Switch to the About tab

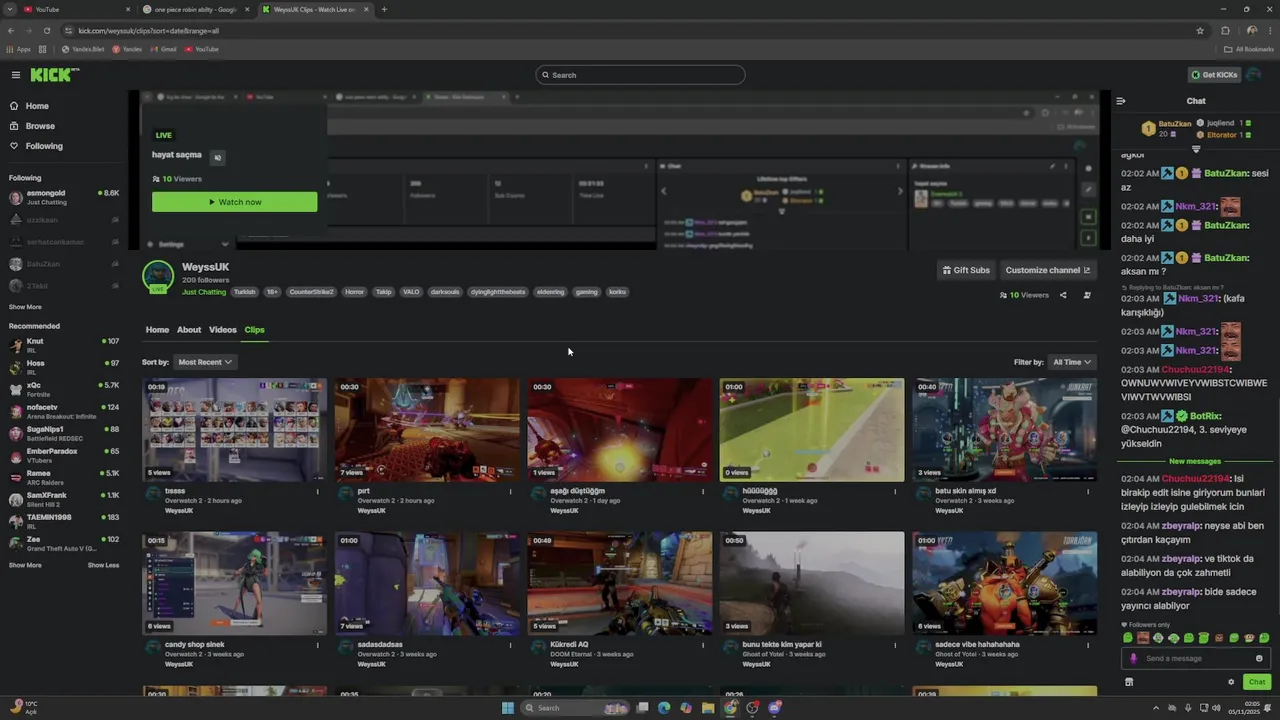(189, 330)
